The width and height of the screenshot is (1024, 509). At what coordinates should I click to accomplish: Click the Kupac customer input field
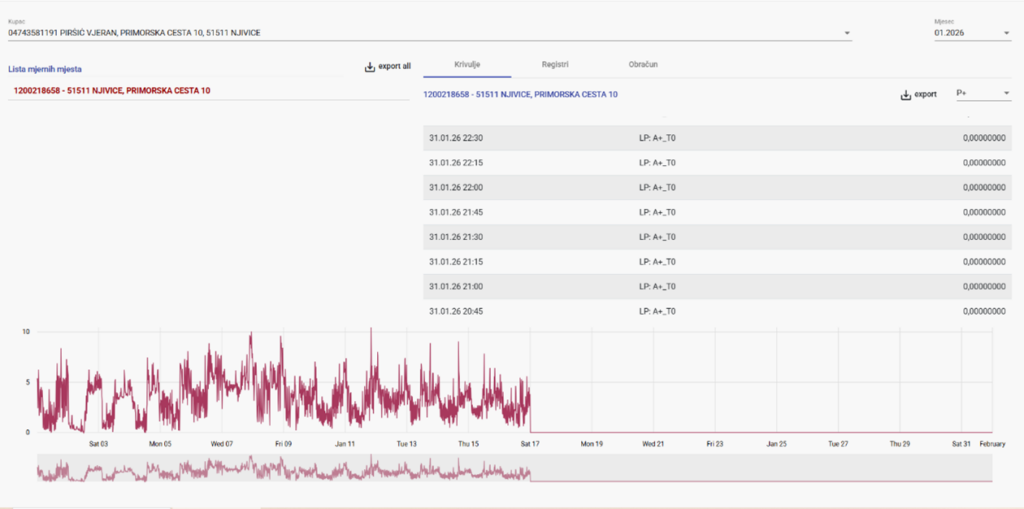click(x=420, y=33)
